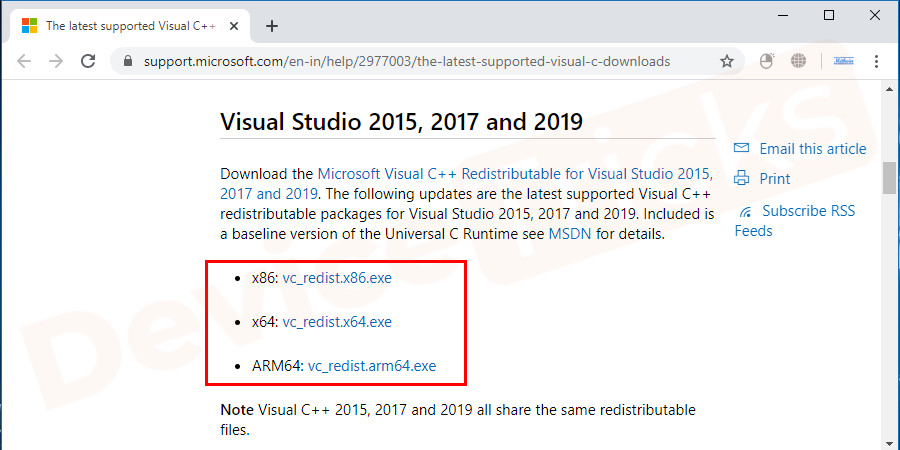Open the blue profile avatar in toolbar

844,61
